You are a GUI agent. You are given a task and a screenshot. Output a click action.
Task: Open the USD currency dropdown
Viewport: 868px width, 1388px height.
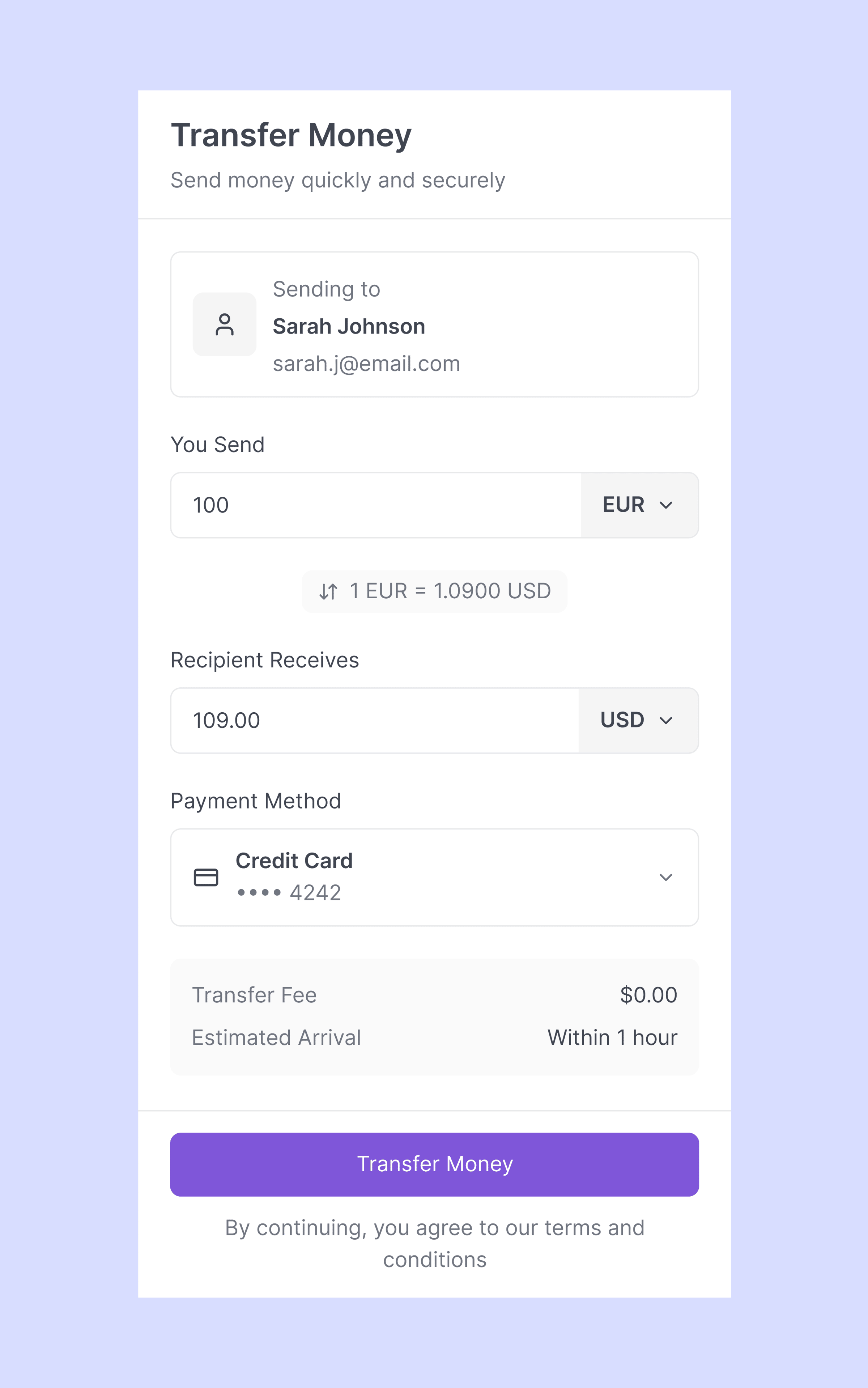[638, 720]
